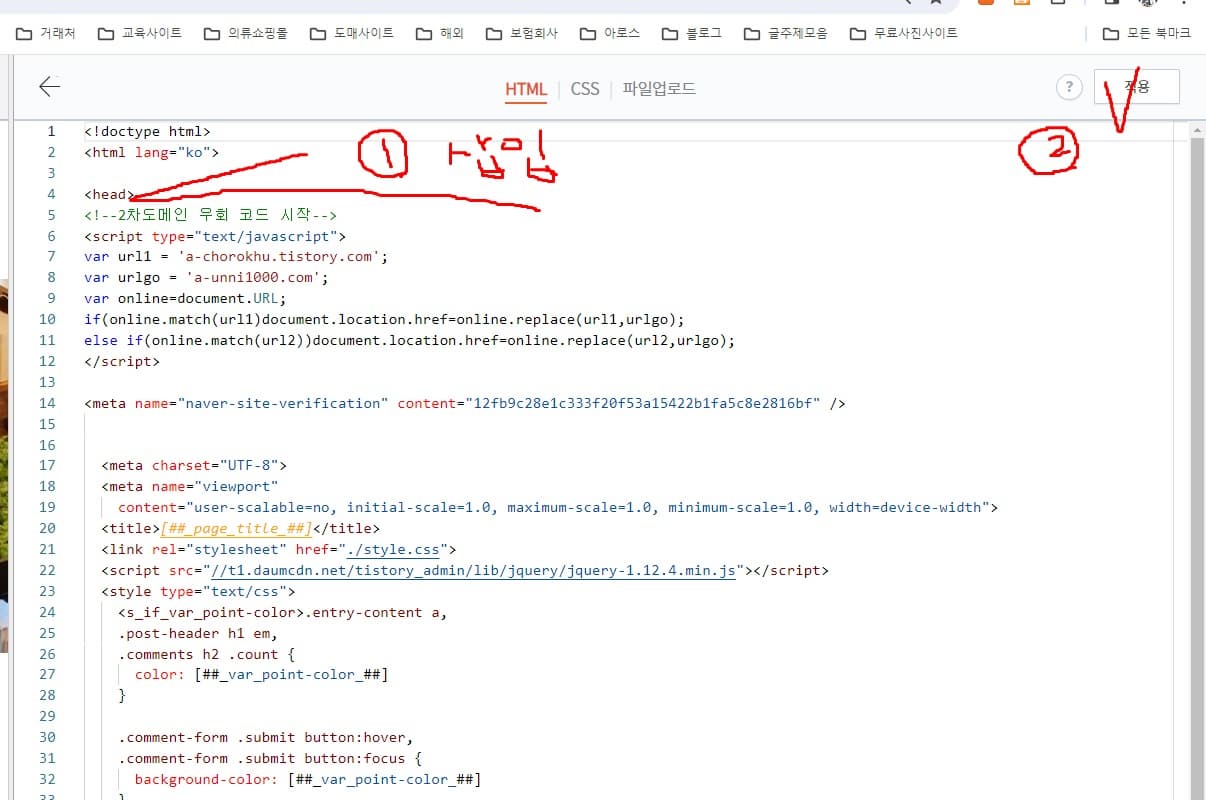Click the .comment-form .submit button:focus line
Screen dimensions: 1206x800
tap(269, 758)
